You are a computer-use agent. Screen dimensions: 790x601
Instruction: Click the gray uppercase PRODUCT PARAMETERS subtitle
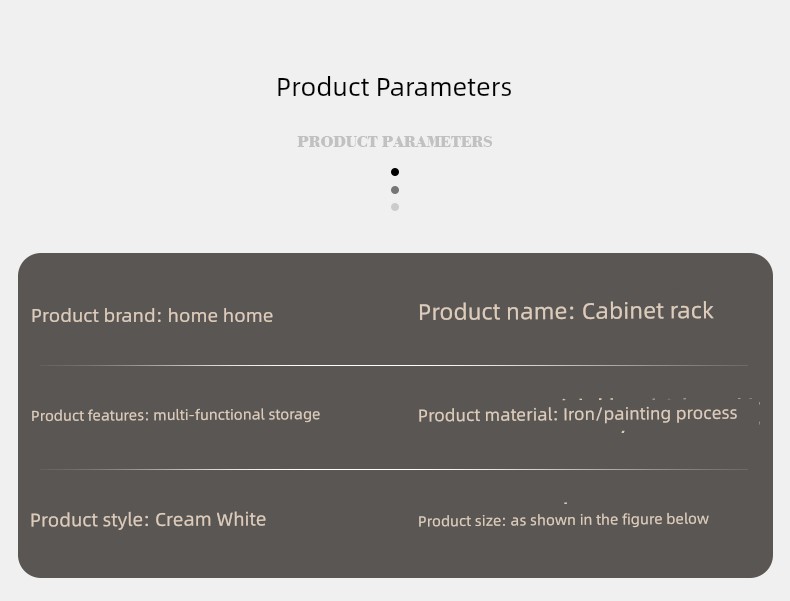coord(394,142)
